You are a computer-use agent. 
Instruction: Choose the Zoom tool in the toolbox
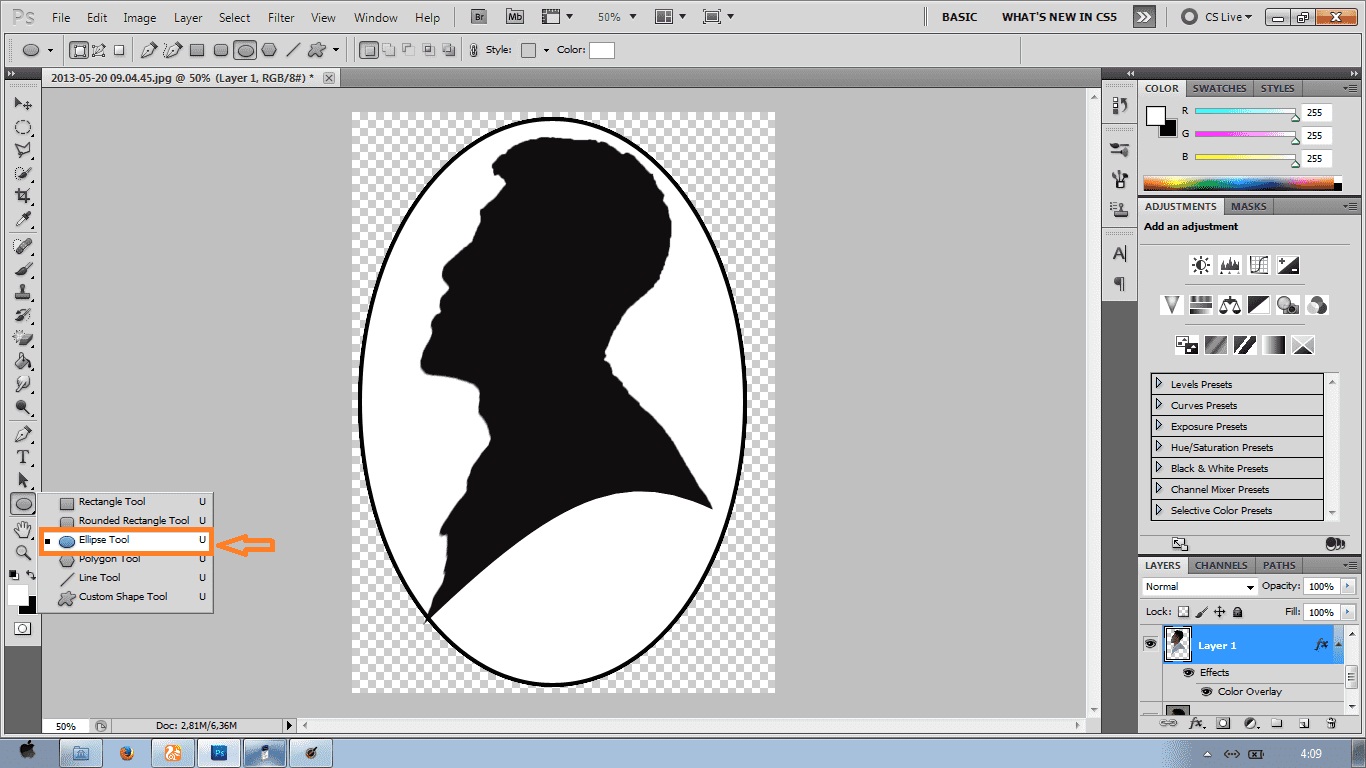(x=22, y=552)
